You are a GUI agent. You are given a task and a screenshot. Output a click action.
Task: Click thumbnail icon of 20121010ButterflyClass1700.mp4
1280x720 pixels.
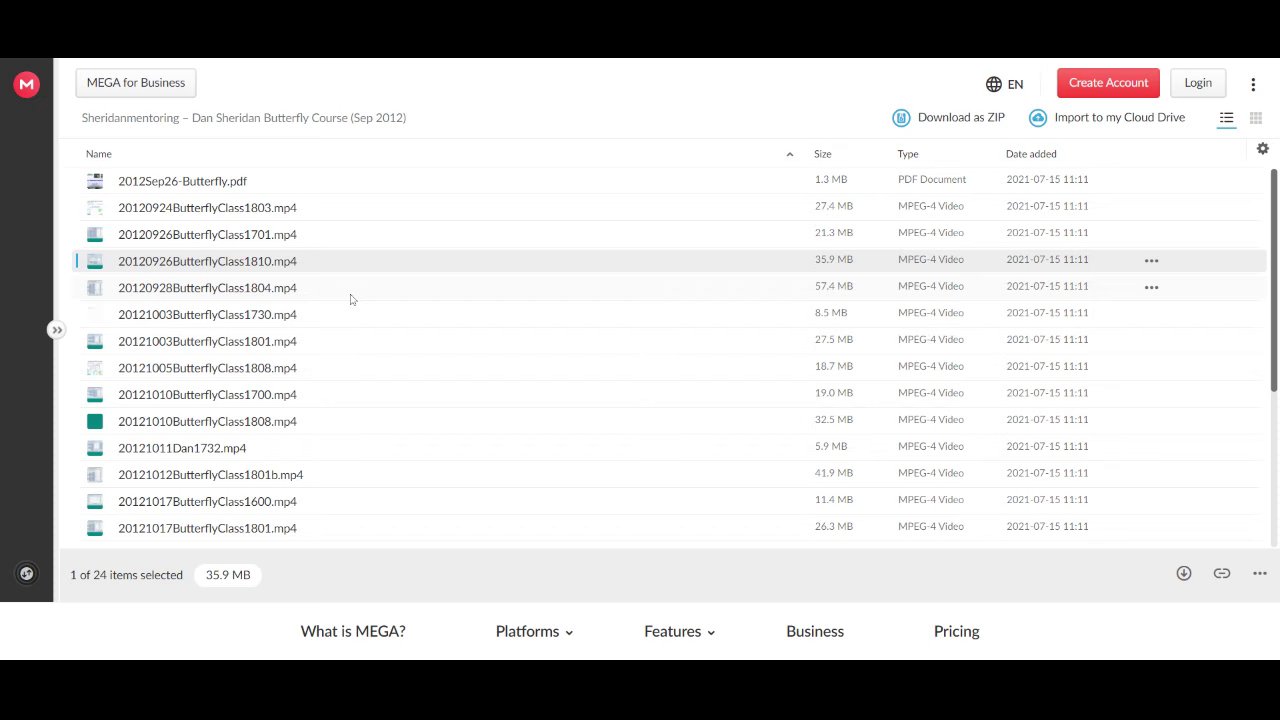click(95, 394)
